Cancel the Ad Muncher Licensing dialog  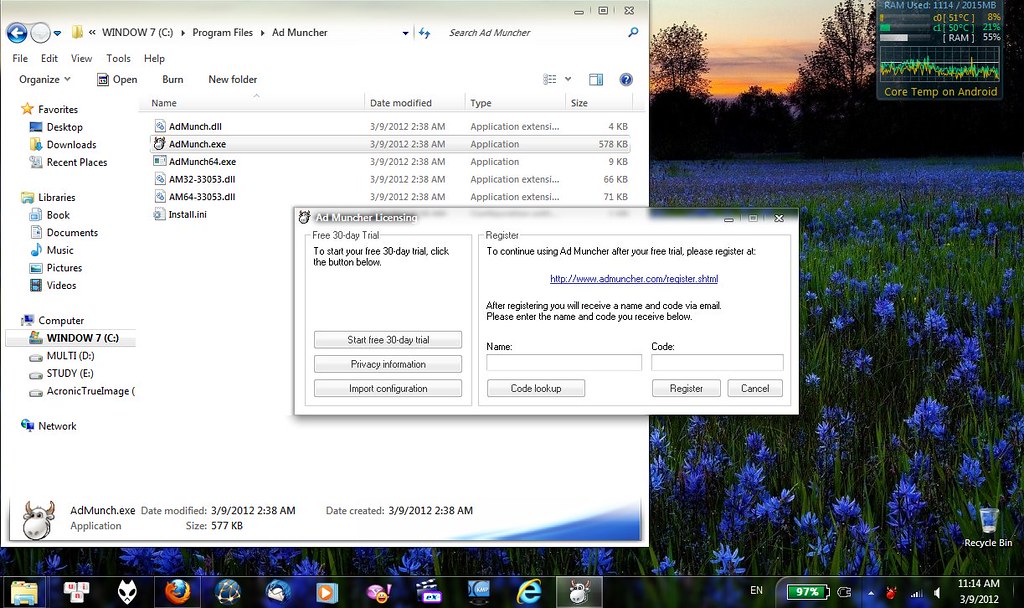(755, 389)
